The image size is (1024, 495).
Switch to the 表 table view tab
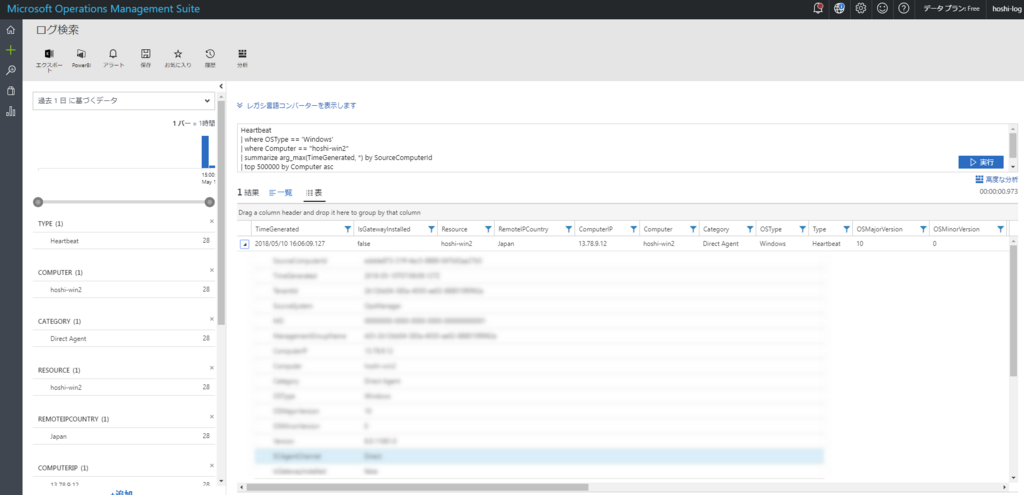(313, 193)
